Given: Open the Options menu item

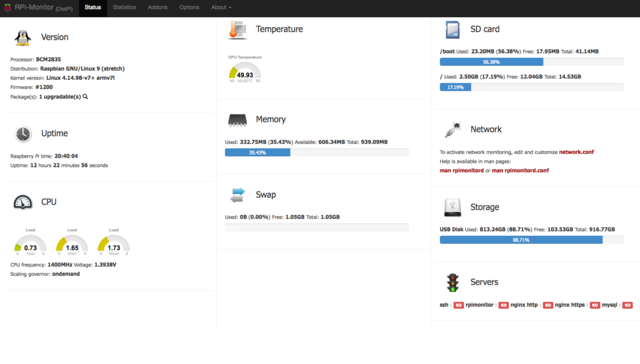Looking at the screenshot, I should [189, 7].
